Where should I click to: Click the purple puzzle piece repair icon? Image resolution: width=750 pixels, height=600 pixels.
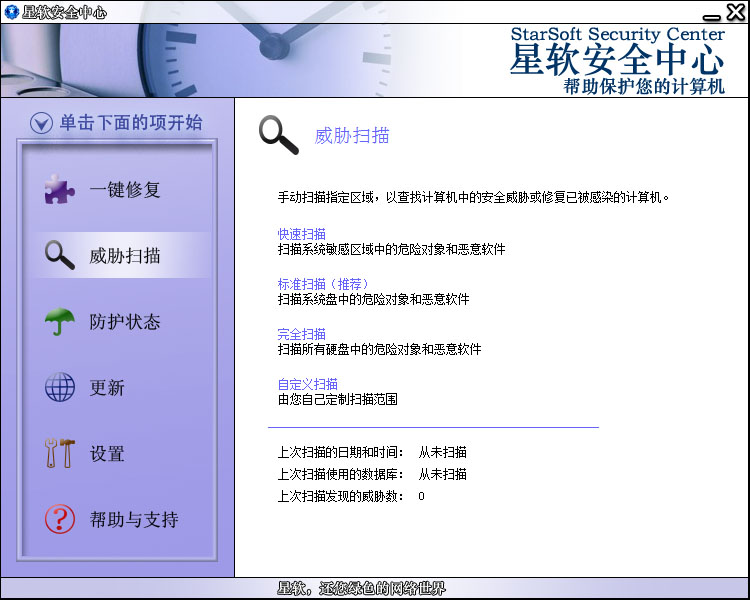[59, 189]
